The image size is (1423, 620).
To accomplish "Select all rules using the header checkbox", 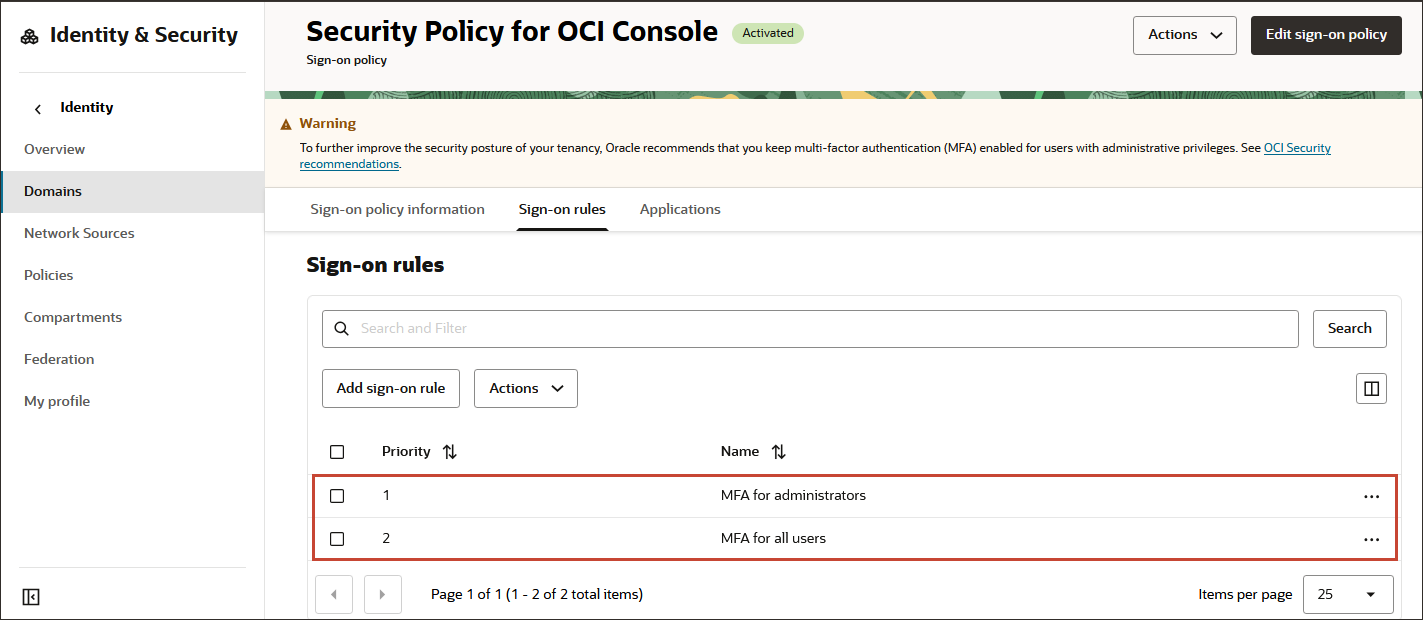I will (337, 451).
